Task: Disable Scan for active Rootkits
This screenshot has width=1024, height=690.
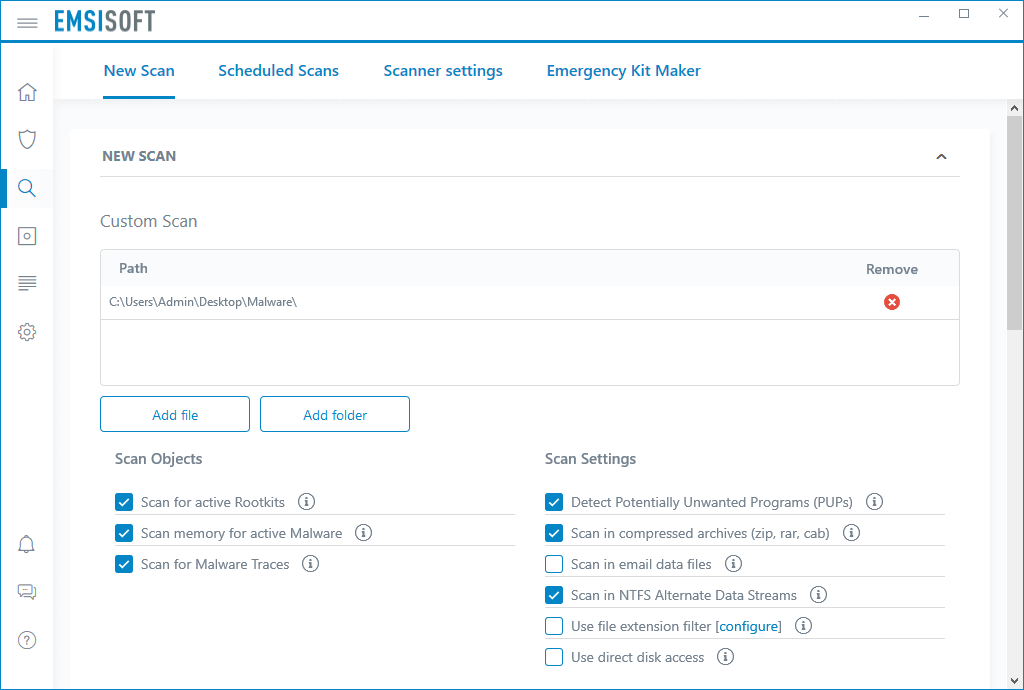Action: point(124,502)
